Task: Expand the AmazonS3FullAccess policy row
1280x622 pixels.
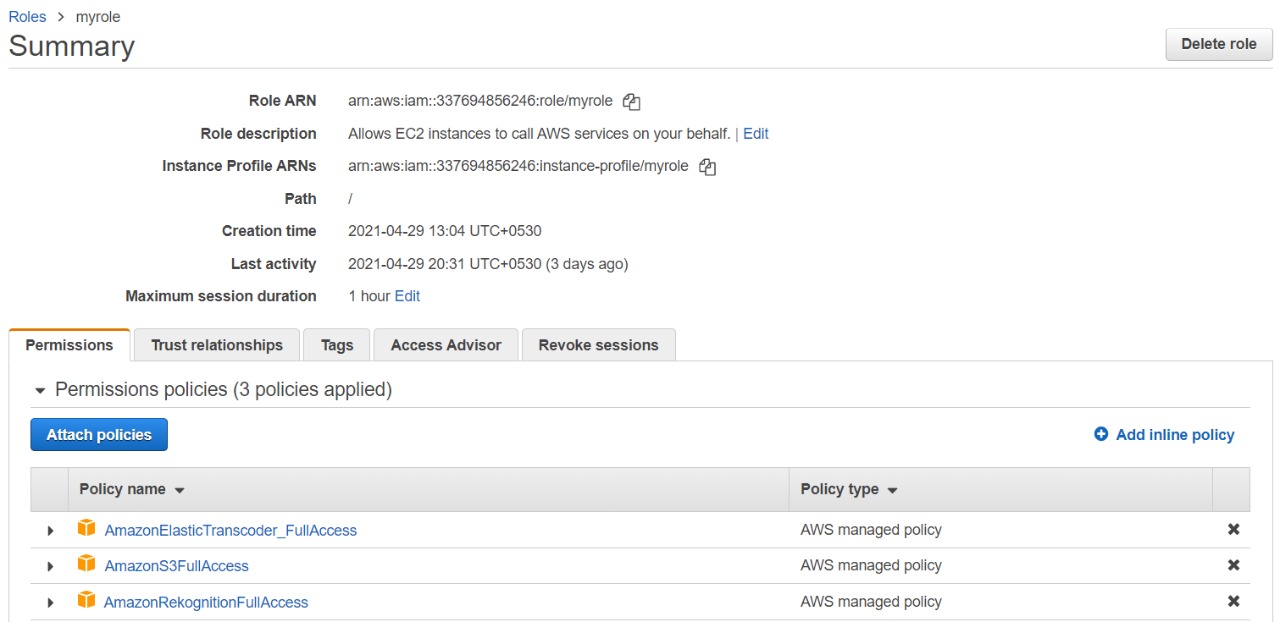Action: pos(50,567)
